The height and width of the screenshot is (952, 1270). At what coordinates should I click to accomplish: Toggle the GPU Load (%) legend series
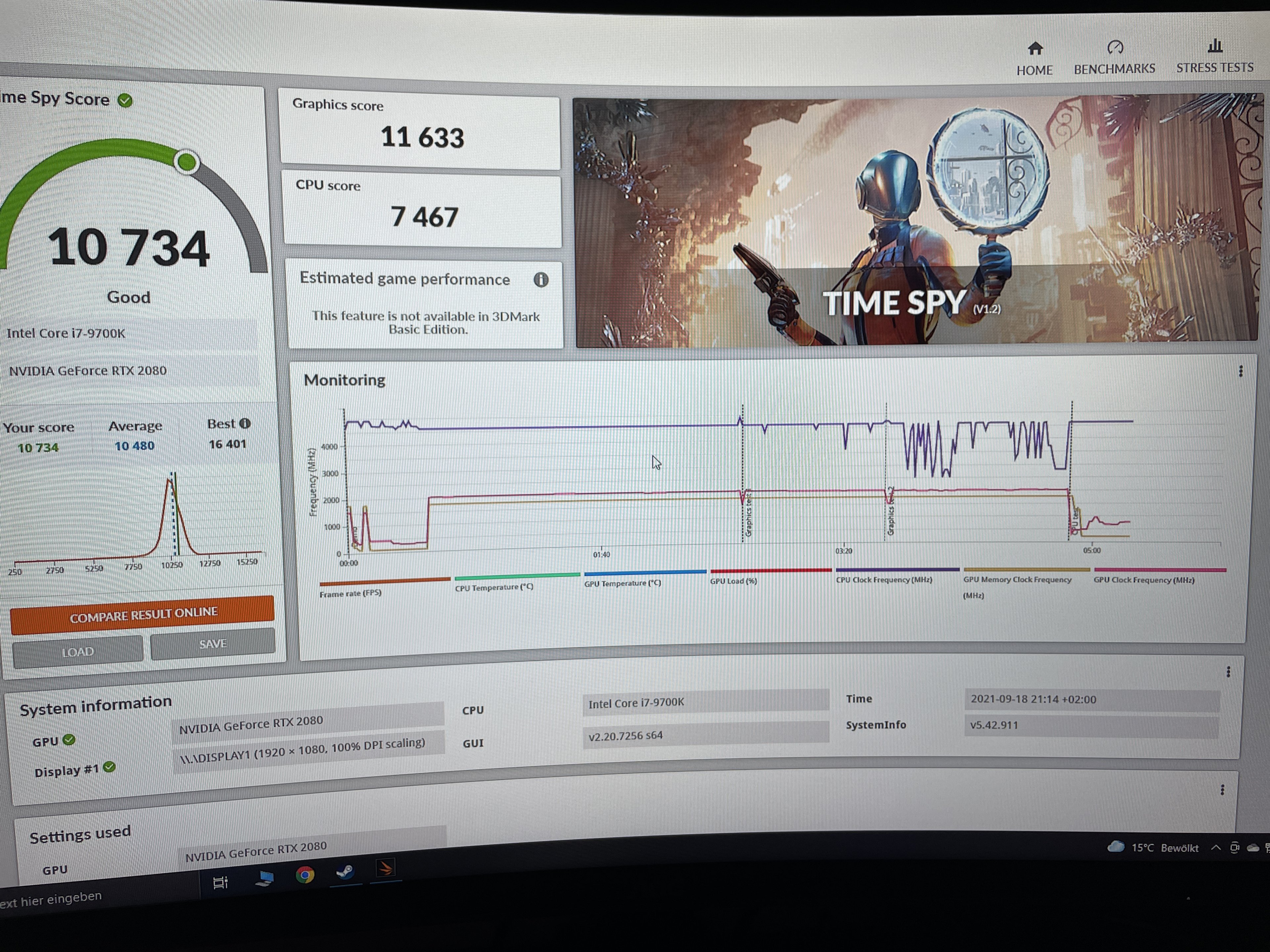[733, 581]
